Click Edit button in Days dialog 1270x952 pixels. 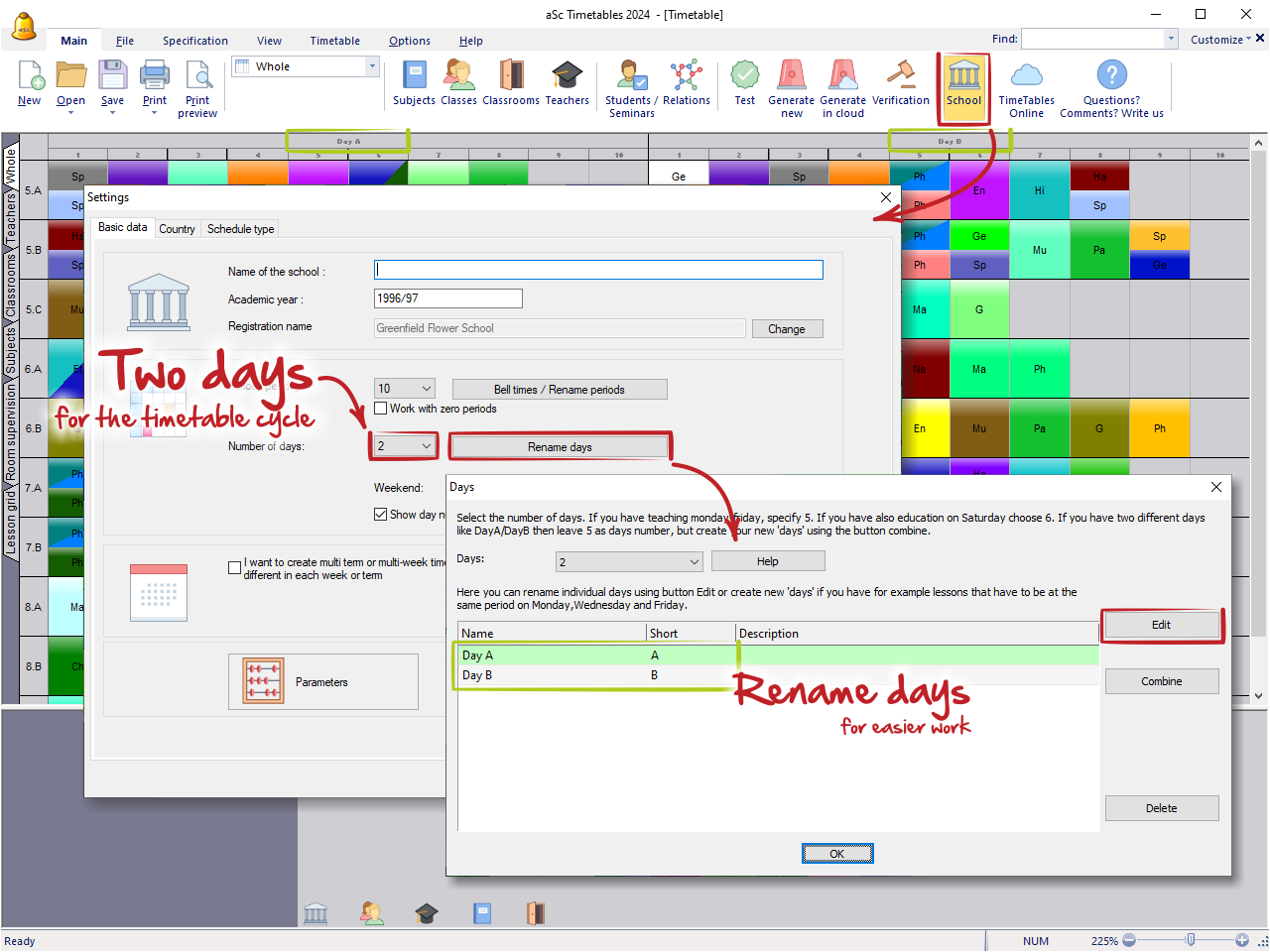1162,625
